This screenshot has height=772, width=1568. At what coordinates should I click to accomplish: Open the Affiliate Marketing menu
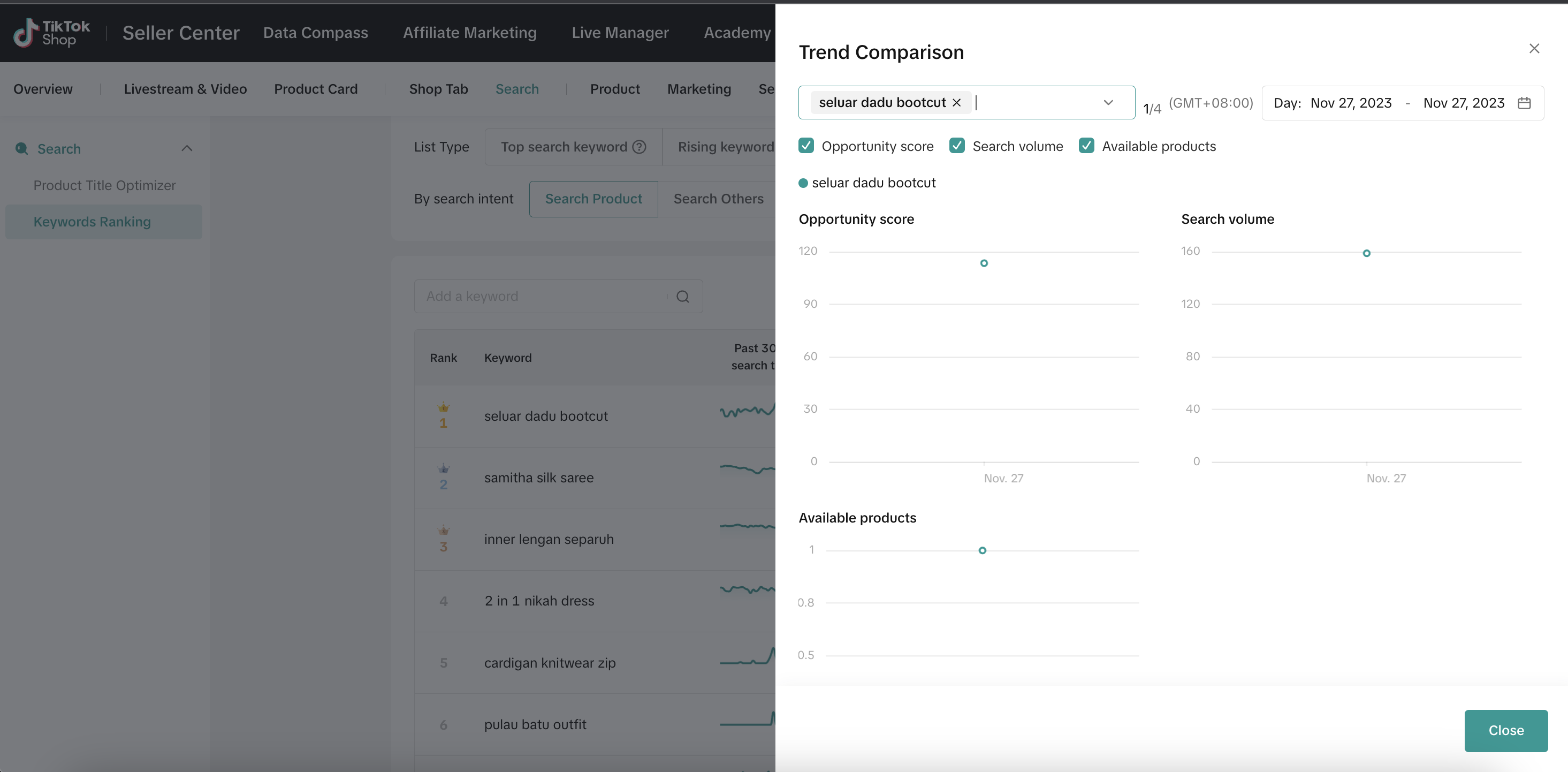tap(469, 32)
